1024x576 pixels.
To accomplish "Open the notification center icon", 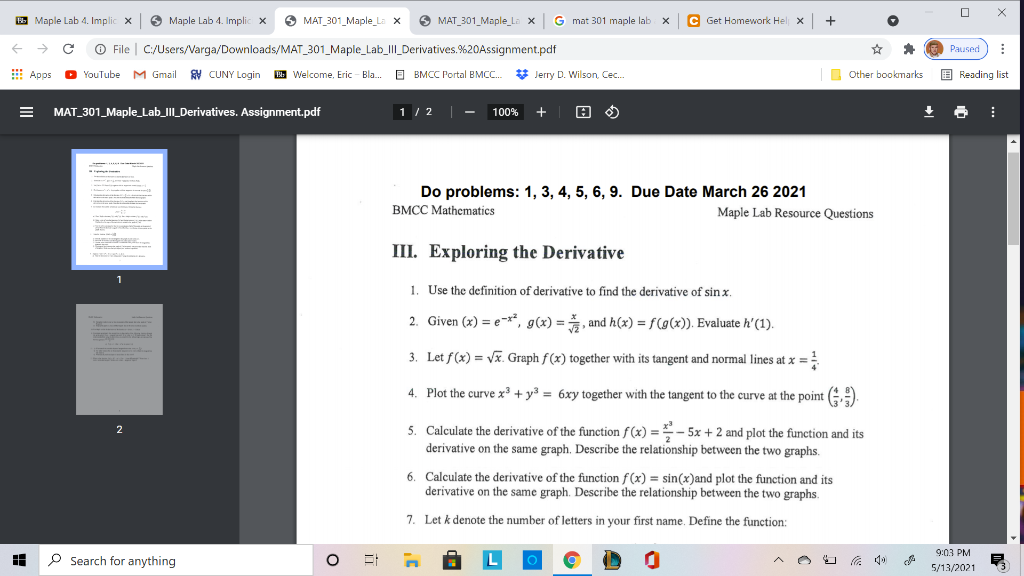I will (999, 560).
